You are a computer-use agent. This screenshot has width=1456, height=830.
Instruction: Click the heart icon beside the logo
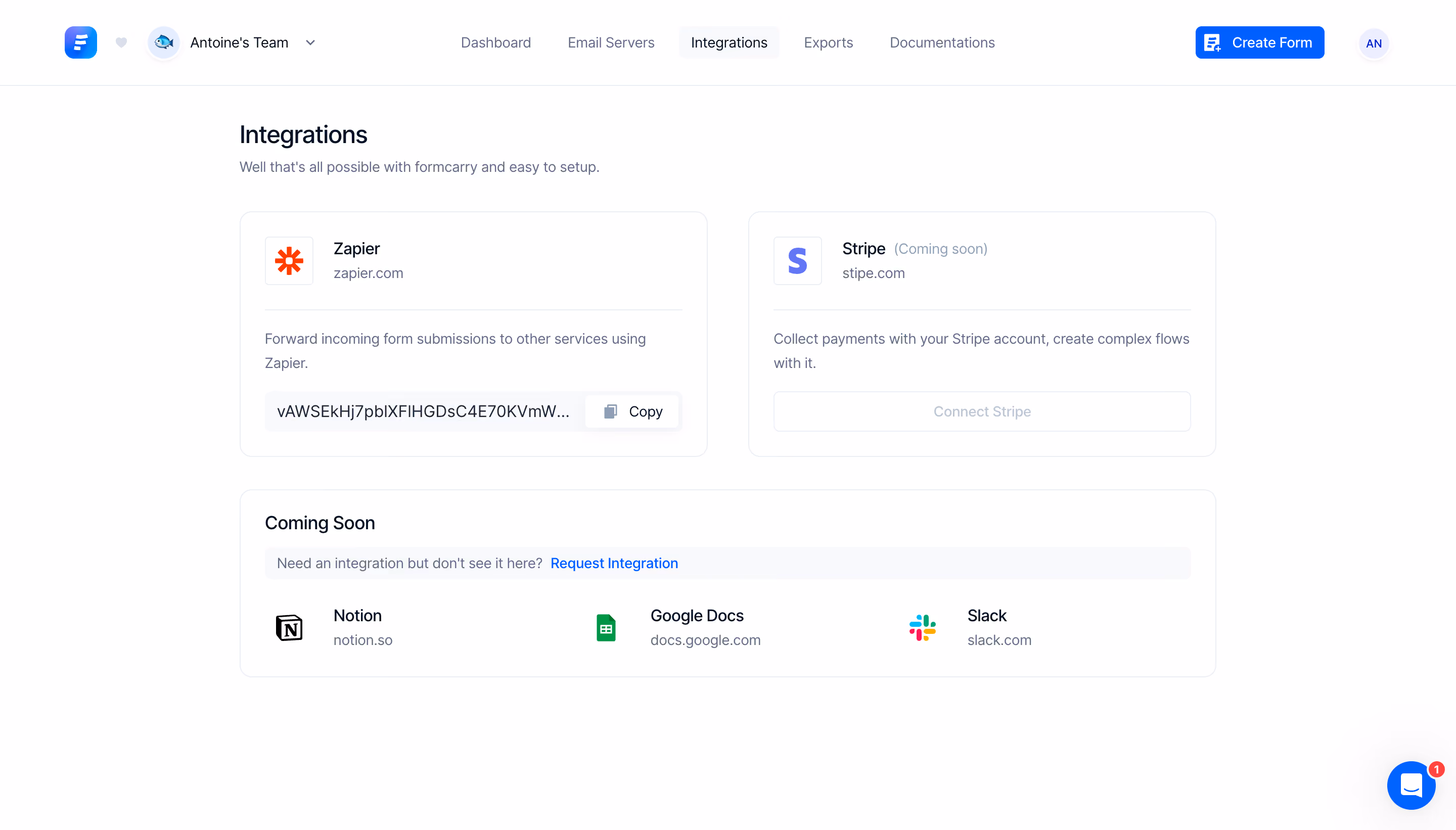click(x=121, y=42)
